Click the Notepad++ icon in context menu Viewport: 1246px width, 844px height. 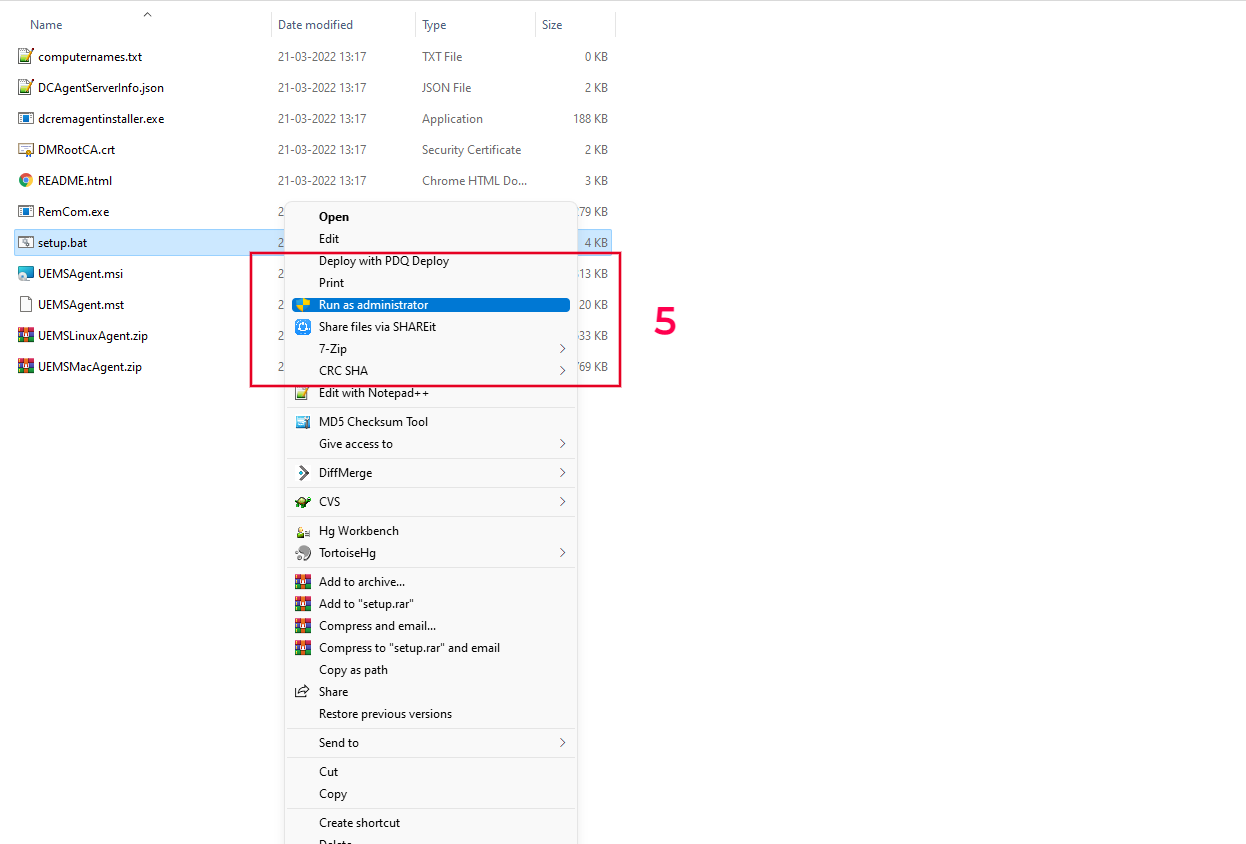click(303, 393)
